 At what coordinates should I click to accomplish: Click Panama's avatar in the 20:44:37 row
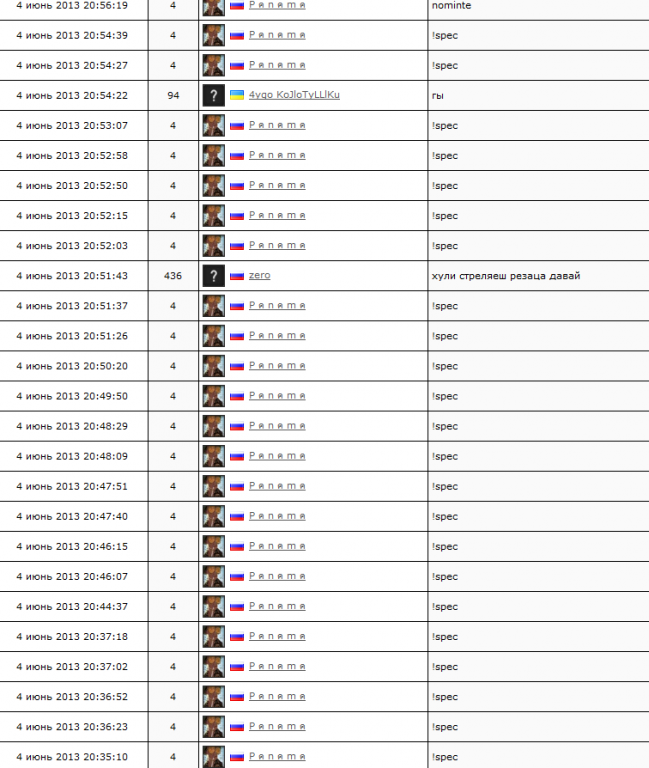click(x=213, y=606)
